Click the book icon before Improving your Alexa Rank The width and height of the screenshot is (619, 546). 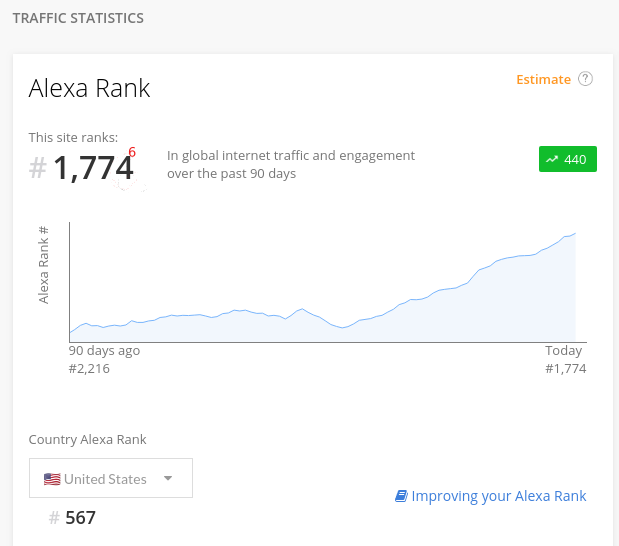pyautogui.click(x=401, y=496)
